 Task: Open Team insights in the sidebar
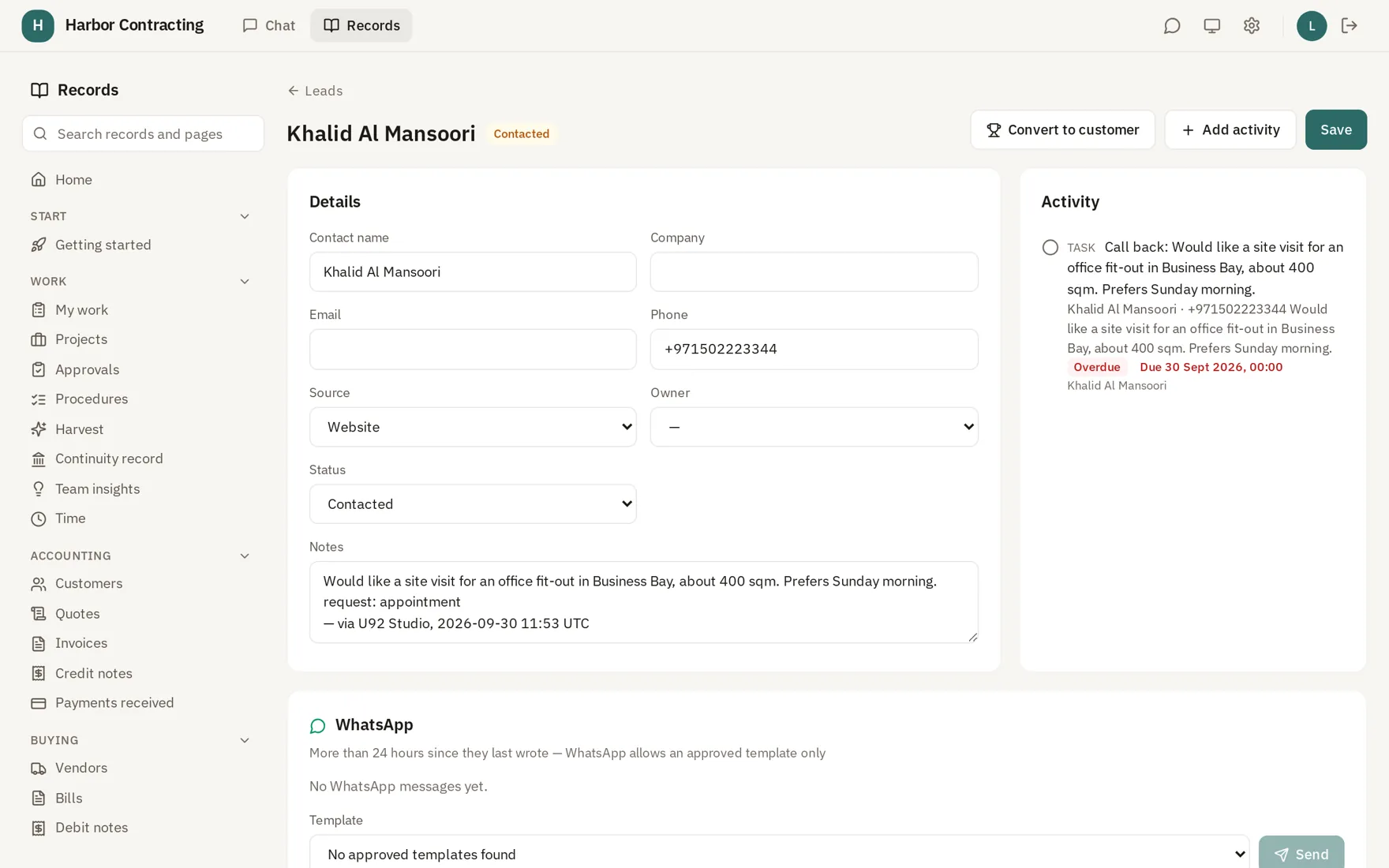pos(142,489)
